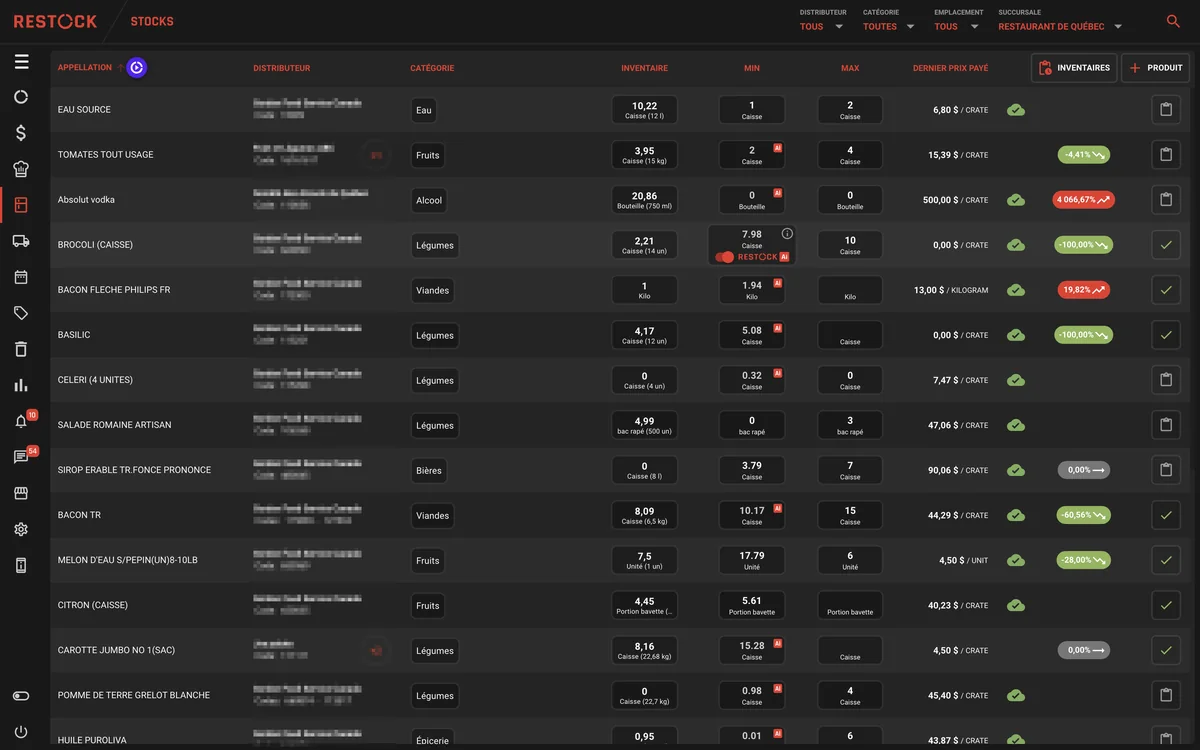Sort by the Catégorie column header

tap(432, 68)
